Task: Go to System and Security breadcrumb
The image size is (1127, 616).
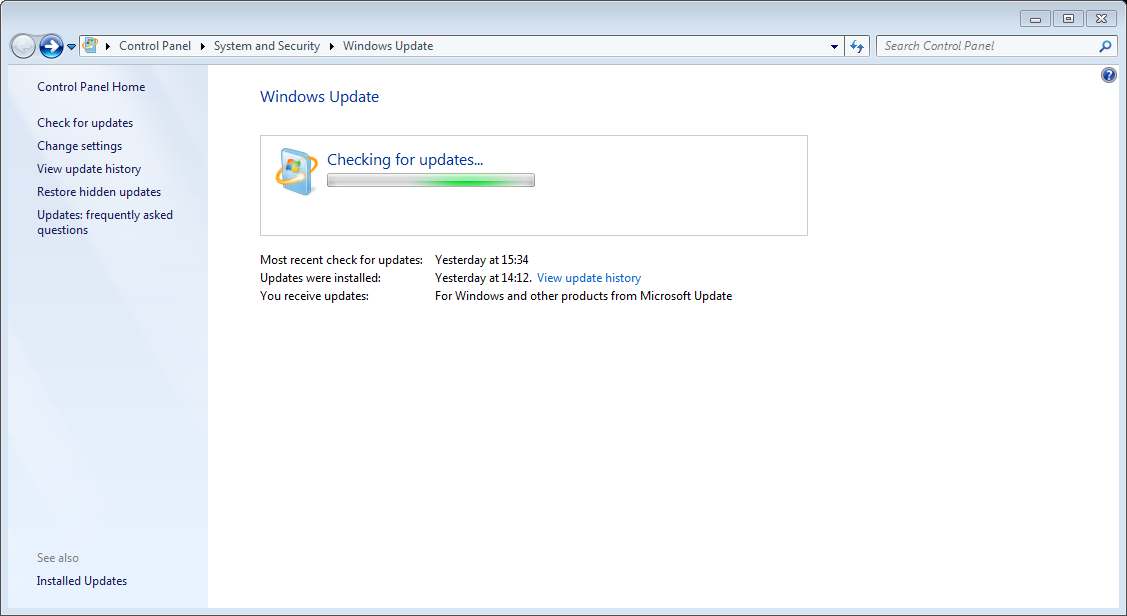Action: tap(267, 46)
